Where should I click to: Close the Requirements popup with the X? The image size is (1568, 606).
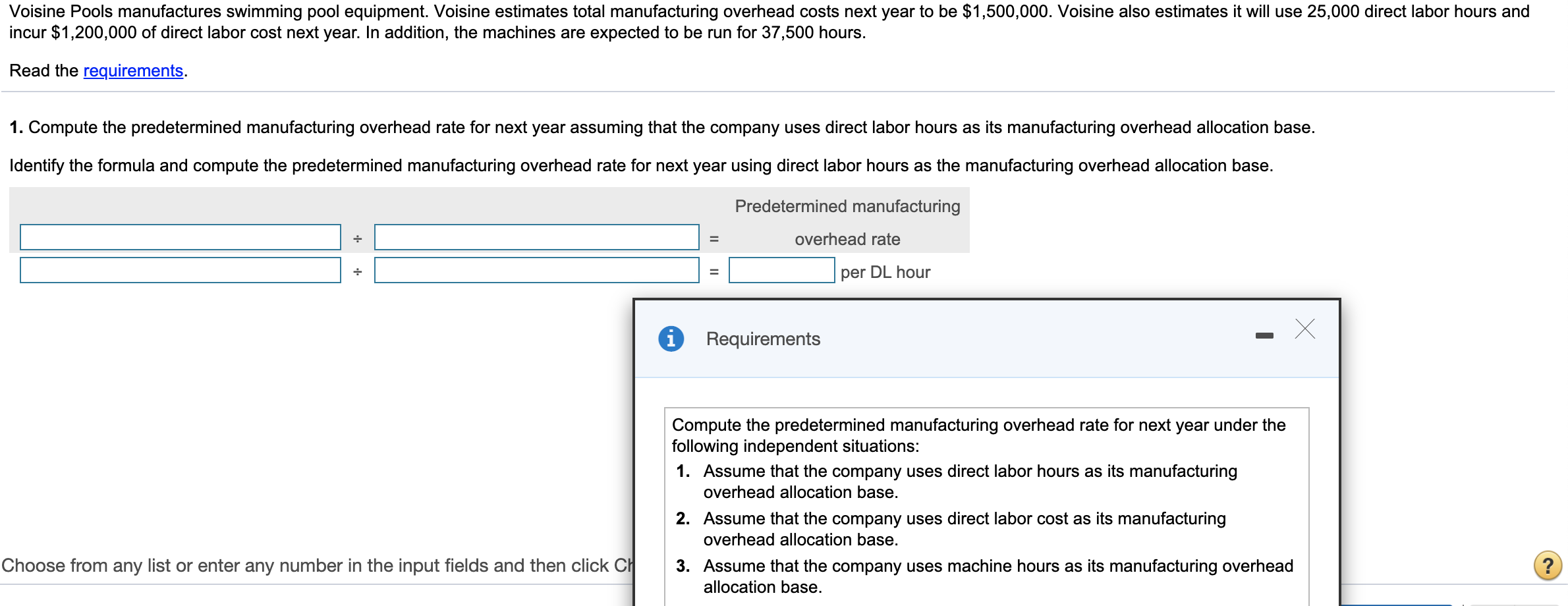pos(1304,329)
